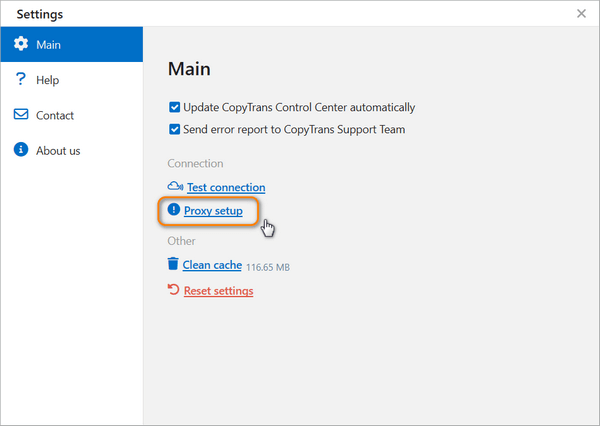The width and height of the screenshot is (600, 426).
Task: Open the Proxy setup link
Action: 213,211
